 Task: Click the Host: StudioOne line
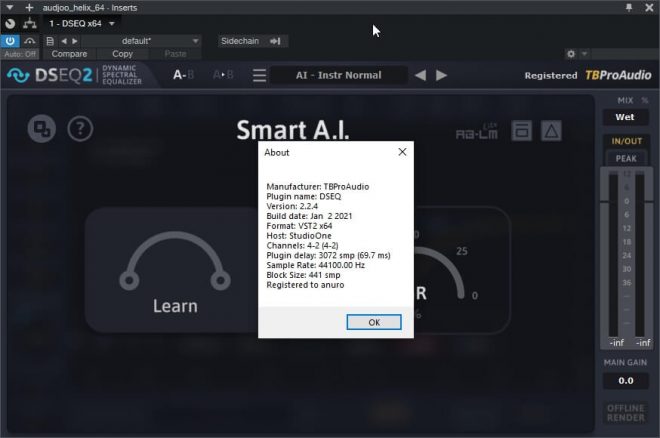pos(299,236)
